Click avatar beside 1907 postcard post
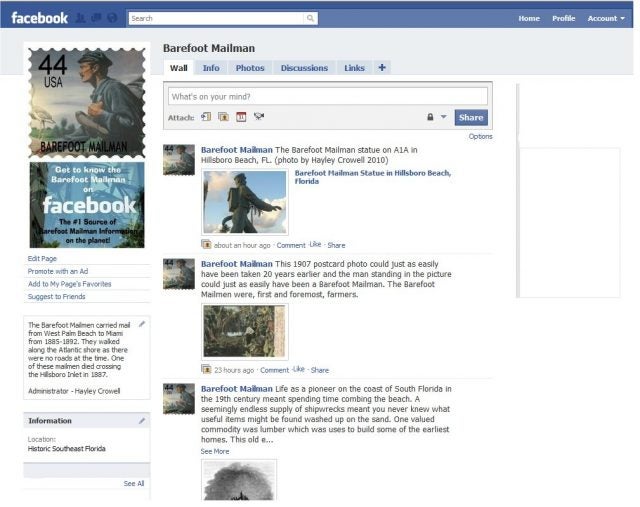The image size is (640, 507). point(179,274)
